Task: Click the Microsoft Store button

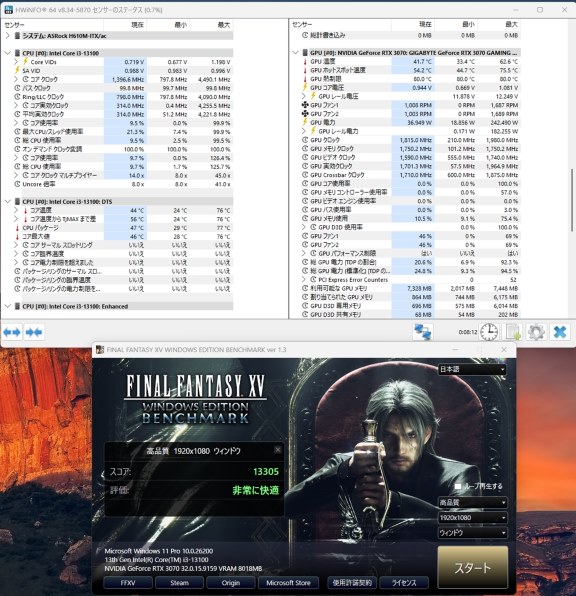Action: tap(288, 583)
